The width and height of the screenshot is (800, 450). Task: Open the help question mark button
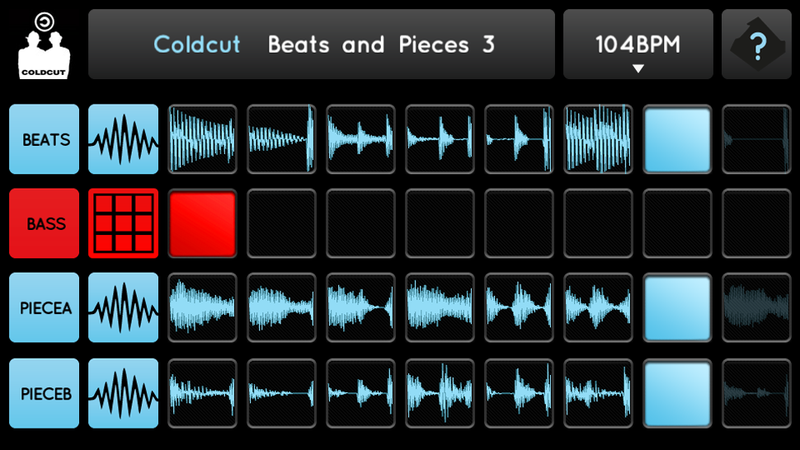point(757,44)
